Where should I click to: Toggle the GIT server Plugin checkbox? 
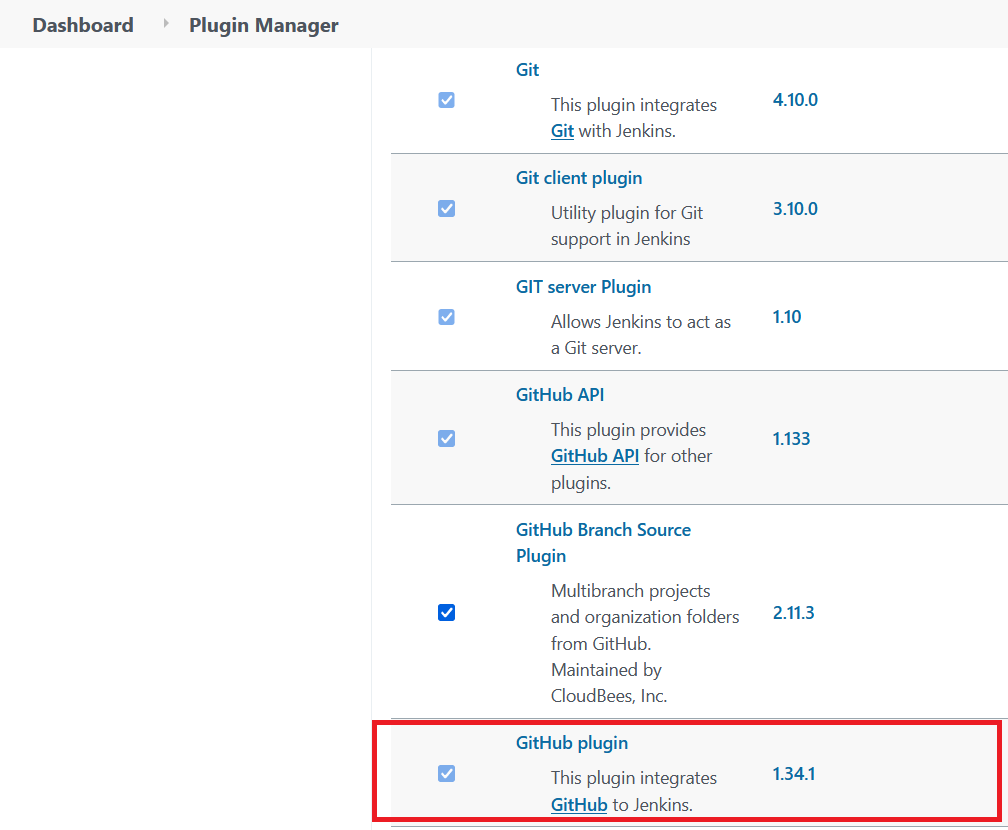[x=446, y=317]
